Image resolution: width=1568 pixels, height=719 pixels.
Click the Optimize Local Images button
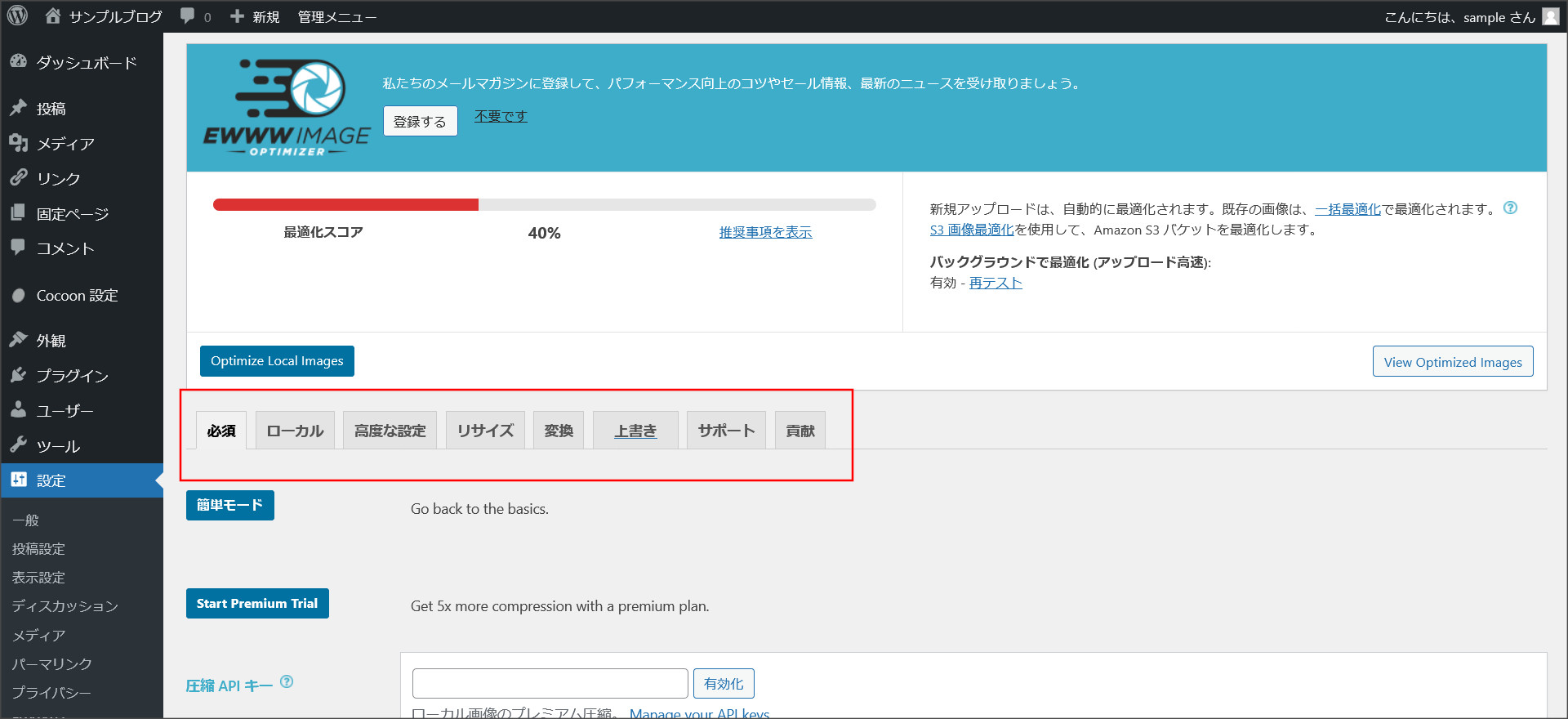(277, 361)
